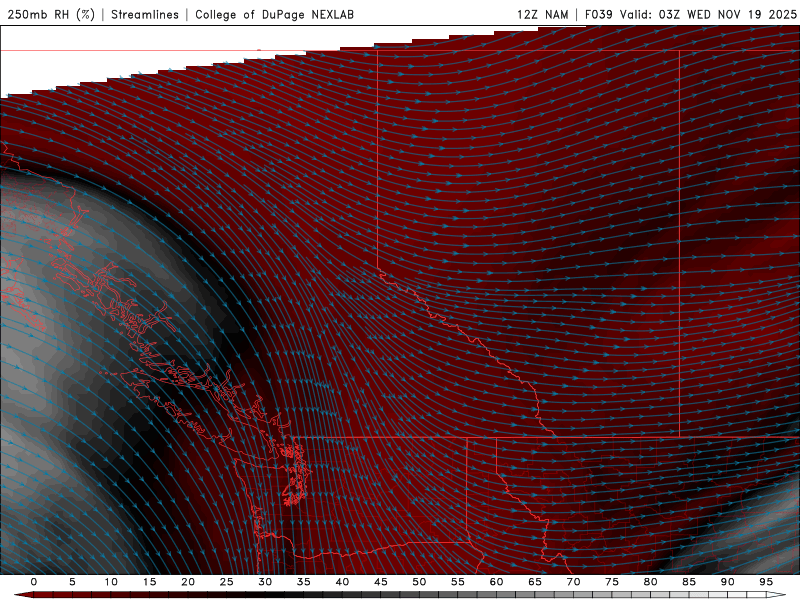Click the colorbar label '85'
Screen dimensions: 800x600
click(689, 582)
